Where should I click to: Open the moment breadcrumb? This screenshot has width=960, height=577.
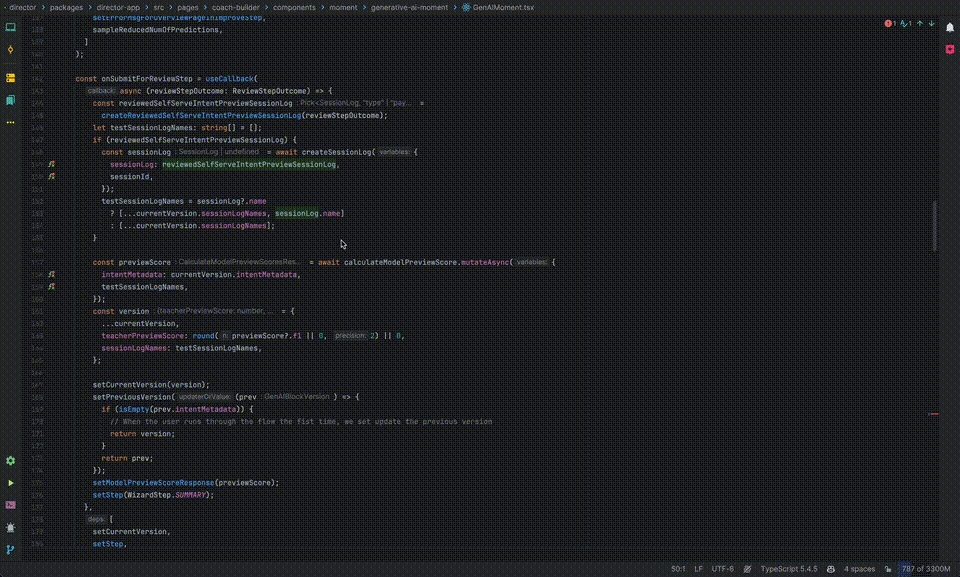pos(343,7)
